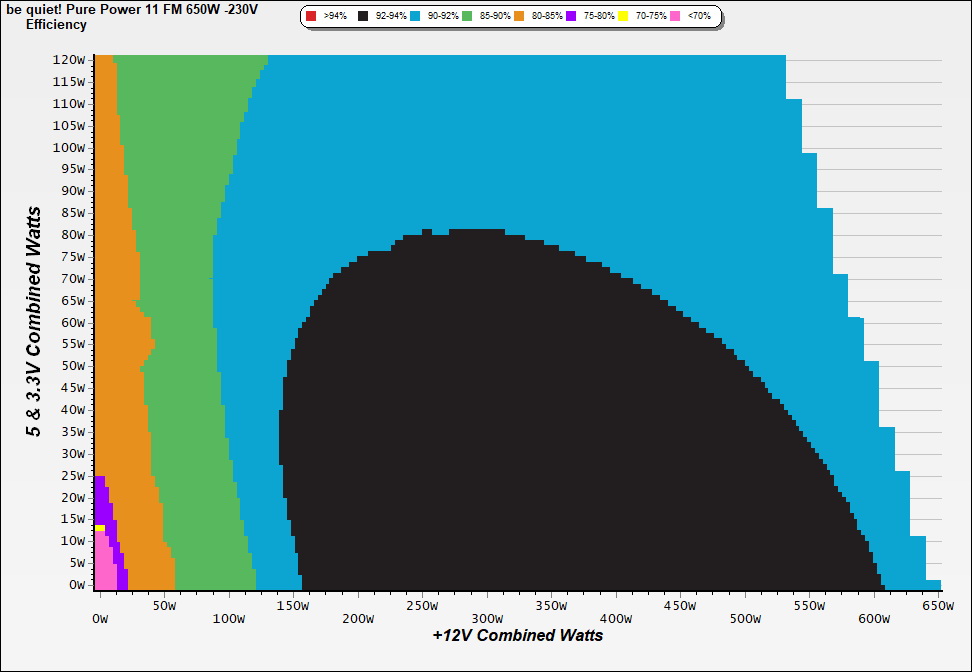Click the small yellow 70-75% efficiency patch
972x672 pixels.
[x=100, y=528]
